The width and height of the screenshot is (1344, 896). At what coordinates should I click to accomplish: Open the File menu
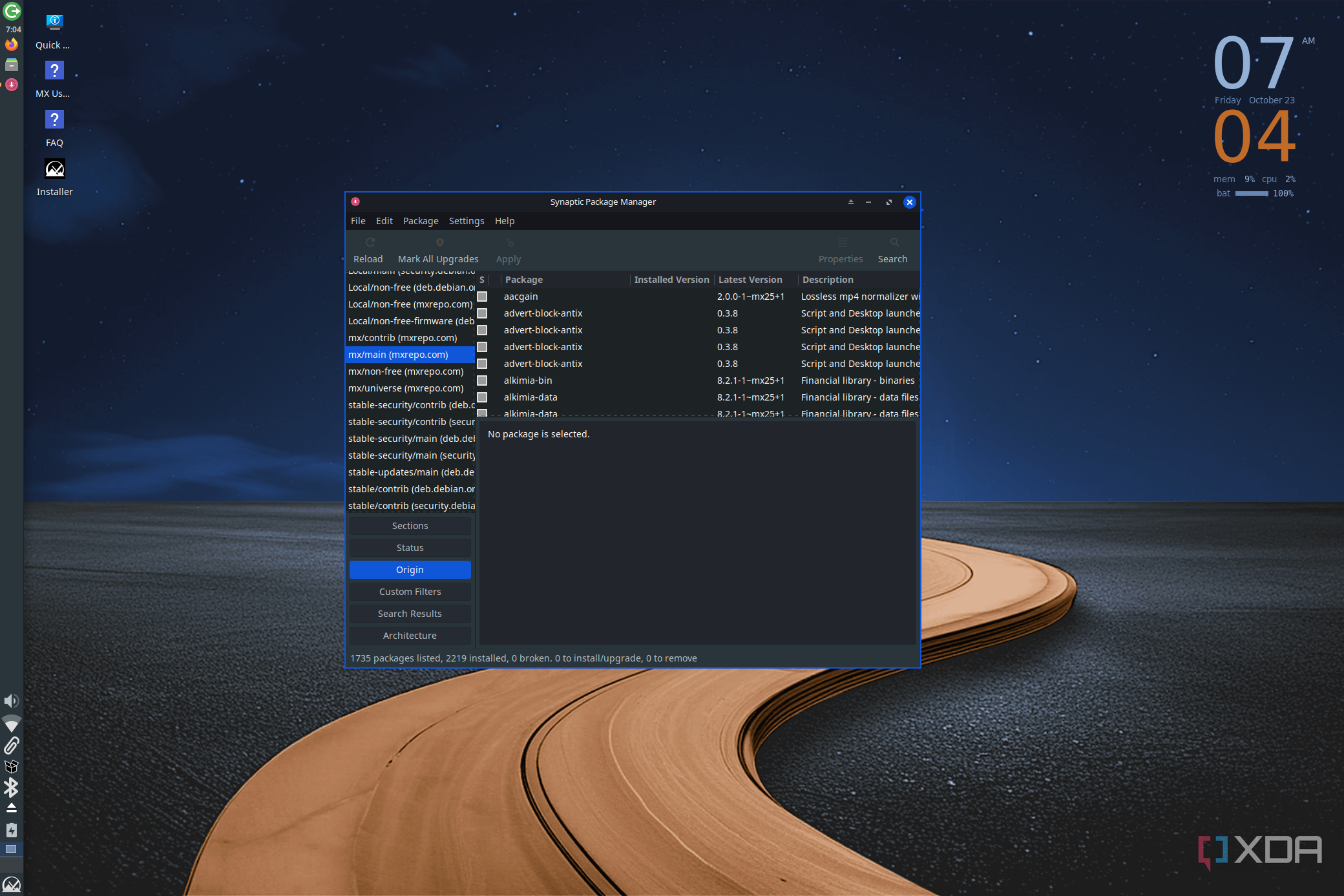[x=358, y=221]
